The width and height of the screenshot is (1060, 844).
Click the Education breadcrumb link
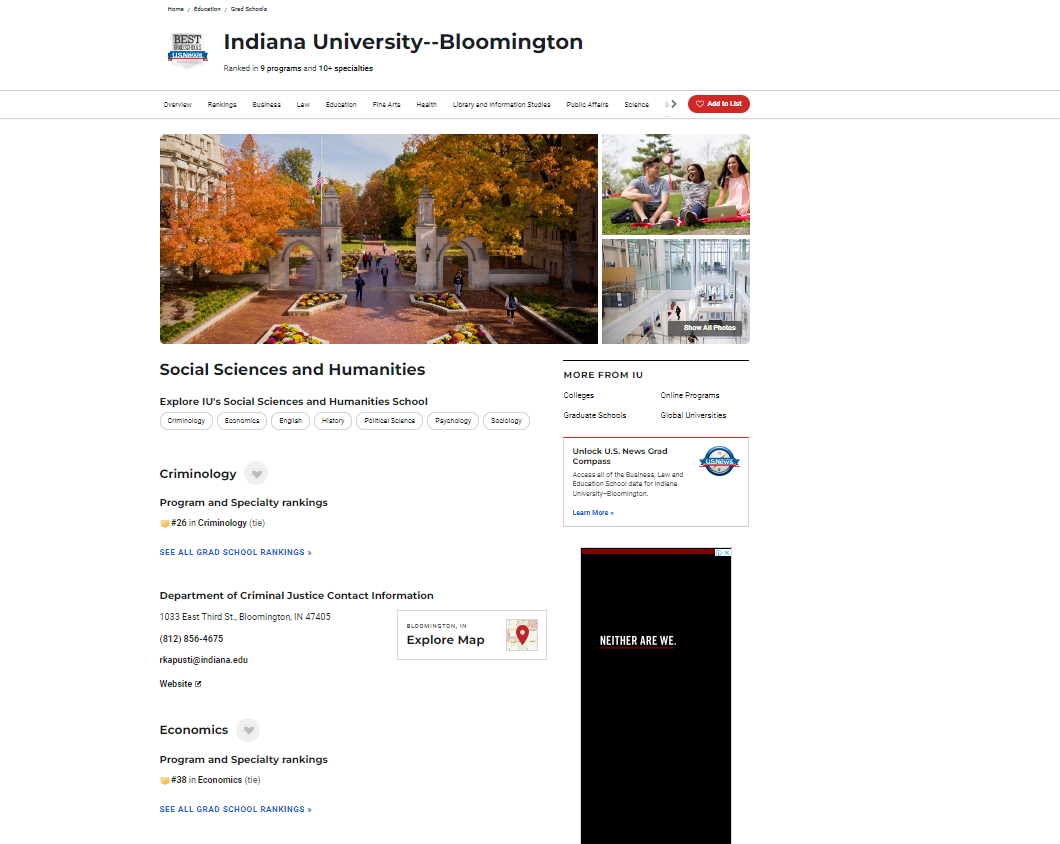207,9
